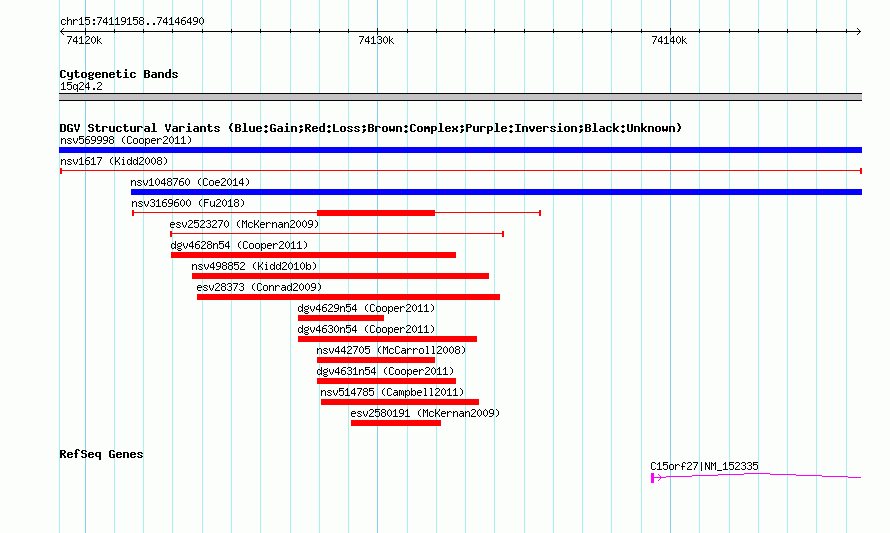Click the dgv4630n54 (Cooper2011) red bar
Screen dimensions: 890x533
[x=387, y=339]
